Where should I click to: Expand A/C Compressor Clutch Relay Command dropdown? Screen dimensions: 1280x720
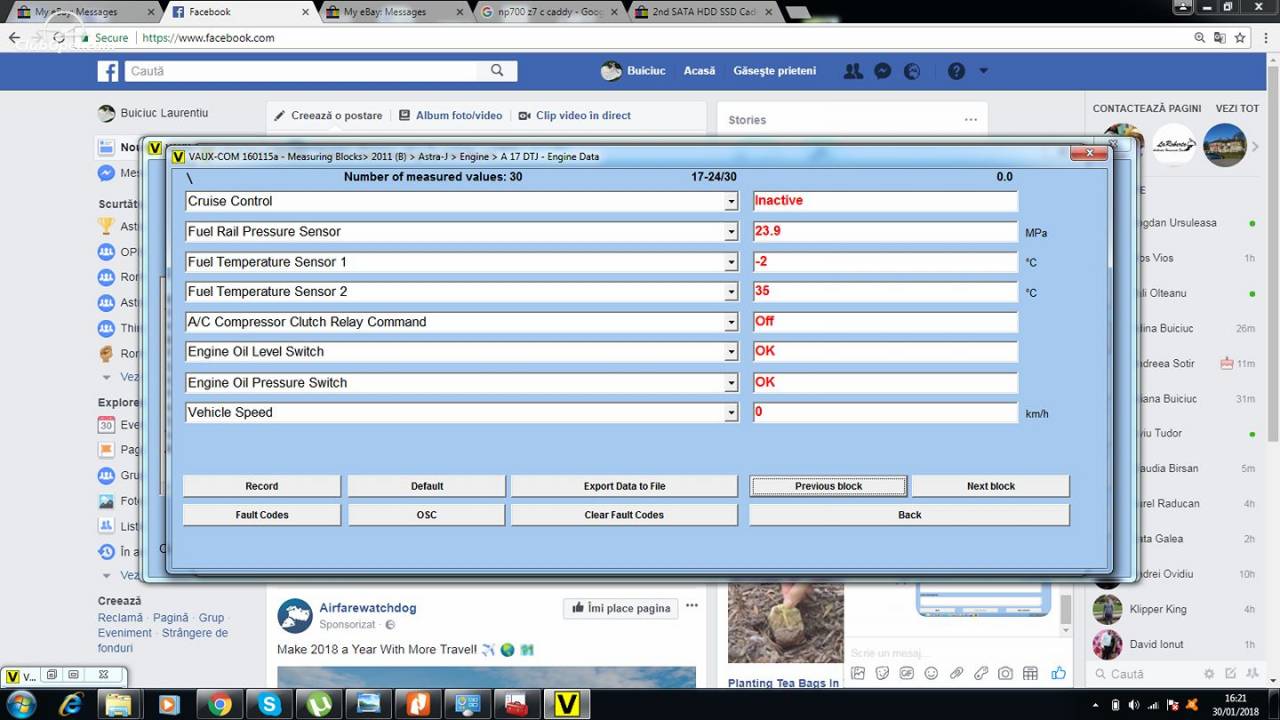point(731,323)
